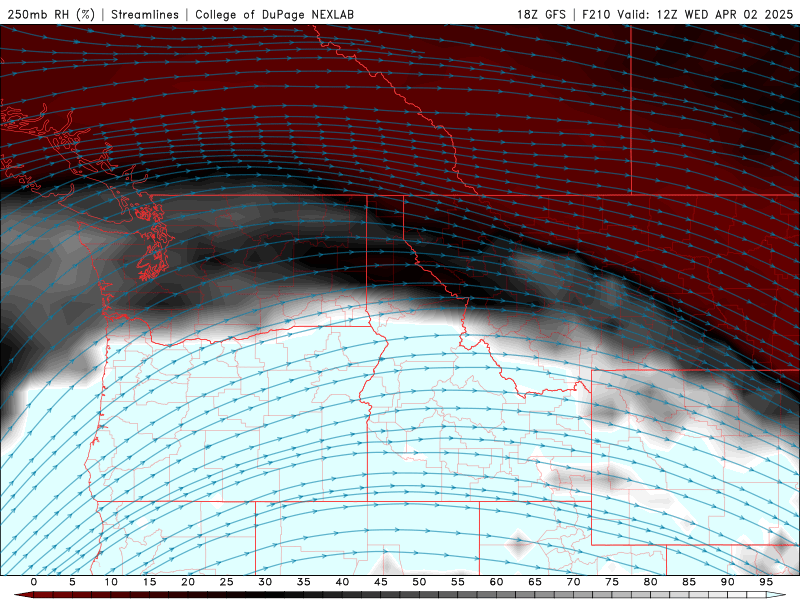Viewport: 800px width, 600px height.
Task: Pick the "30" value on the legend
Action: (x=265, y=582)
